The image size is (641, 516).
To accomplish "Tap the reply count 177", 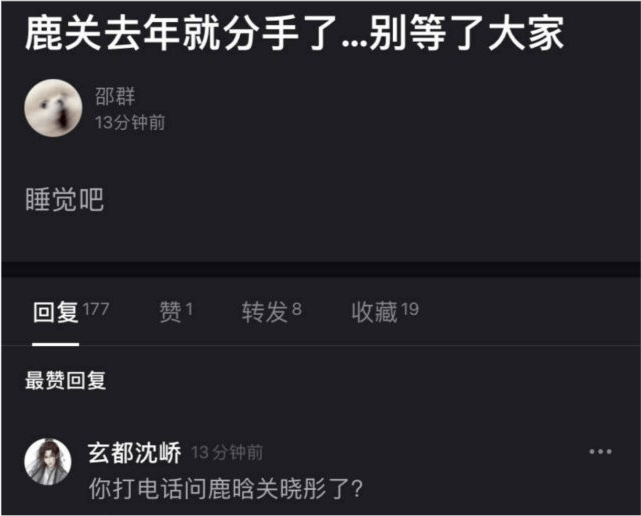I will click(x=96, y=309).
